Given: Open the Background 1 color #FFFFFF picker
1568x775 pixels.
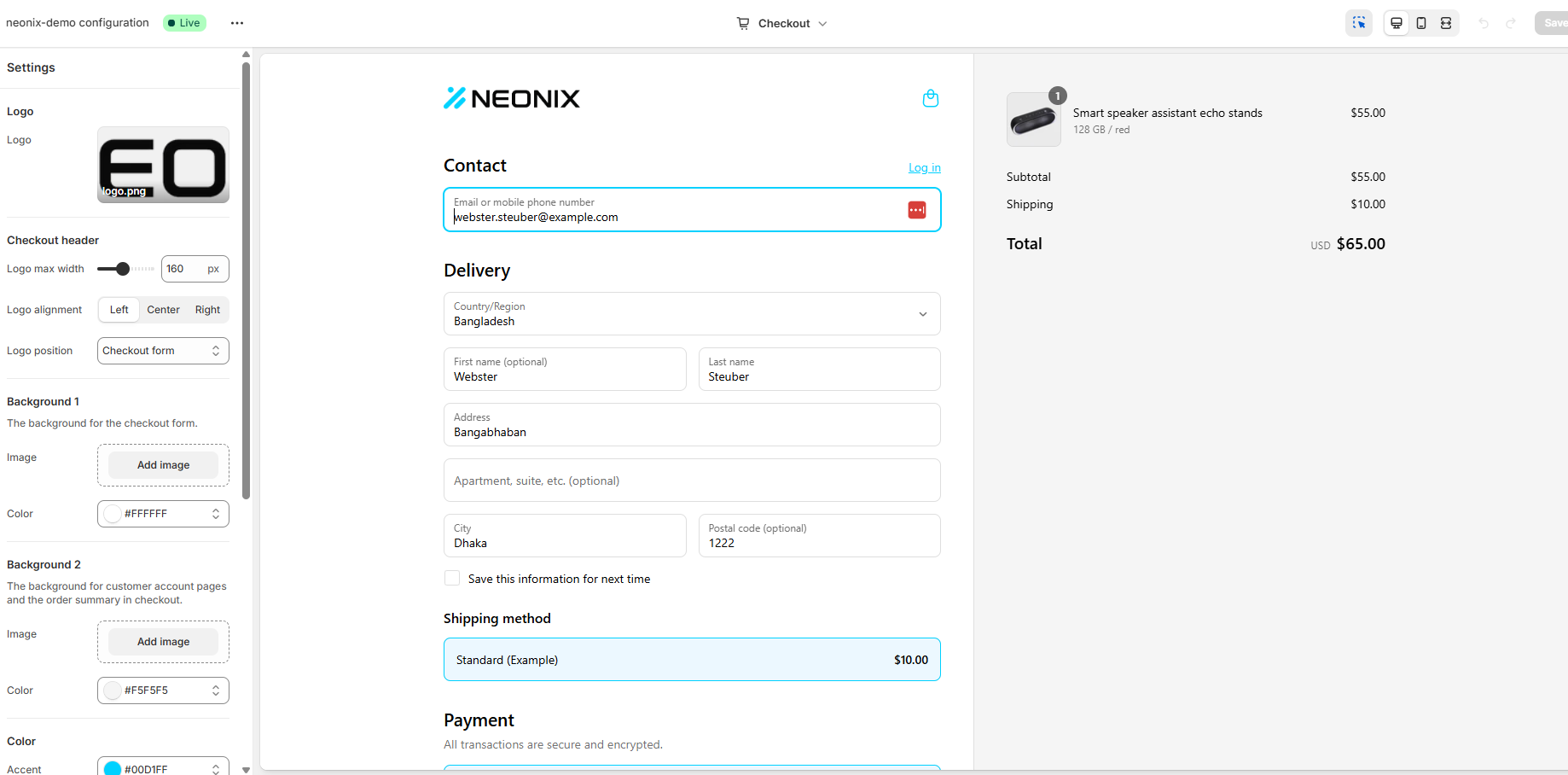Looking at the screenshot, I should [x=163, y=514].
